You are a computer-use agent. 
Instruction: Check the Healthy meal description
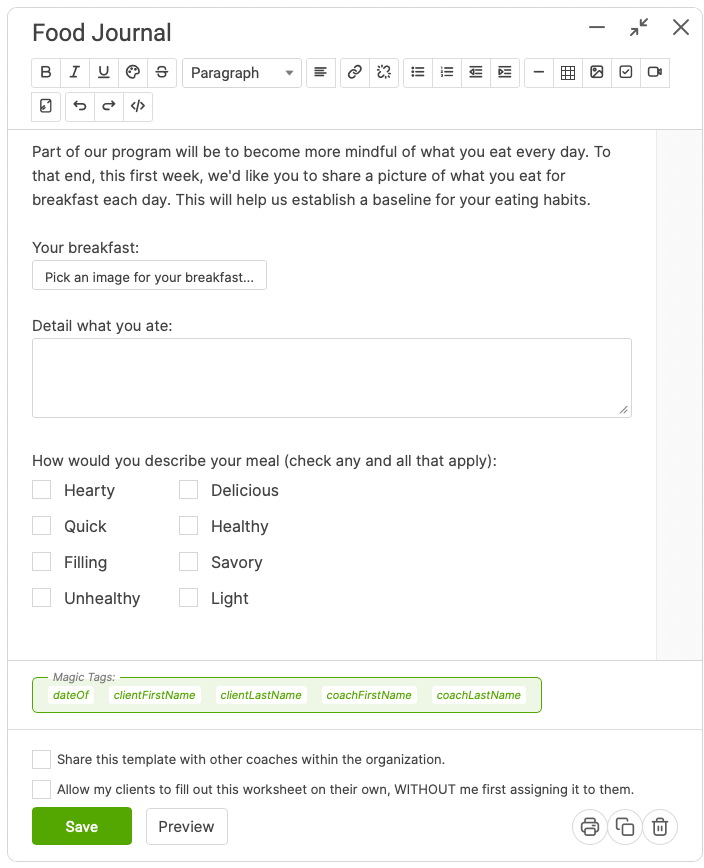click(188, 526)
